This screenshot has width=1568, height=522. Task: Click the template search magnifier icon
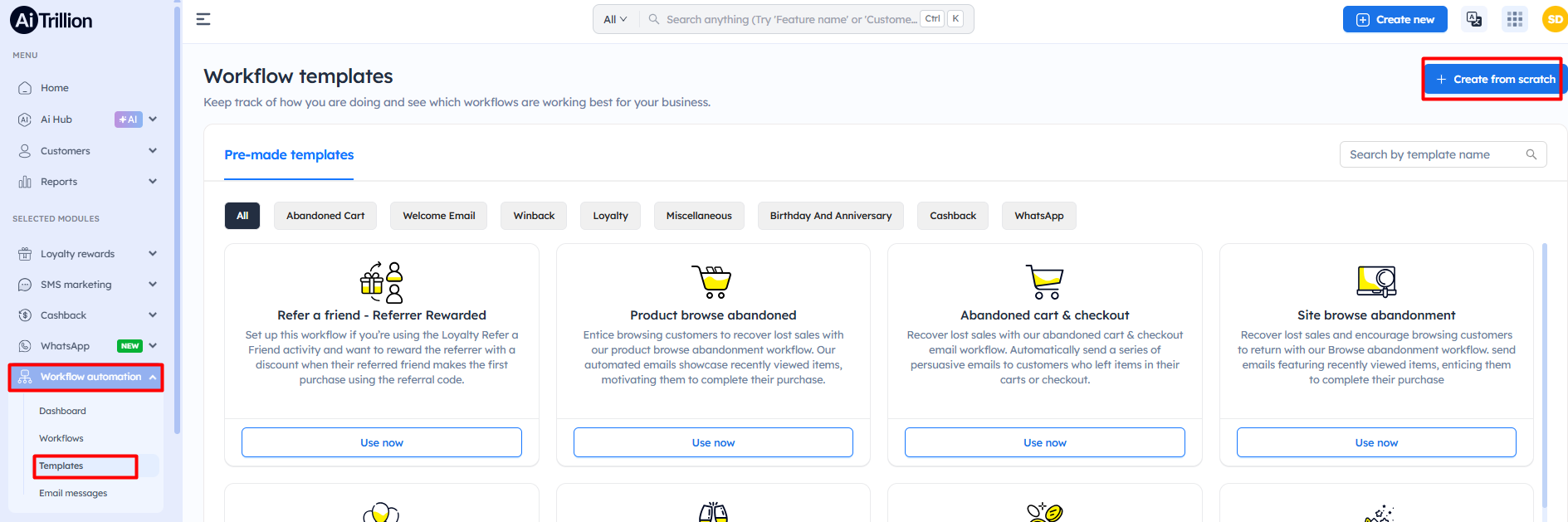(x=1531, y=154)
